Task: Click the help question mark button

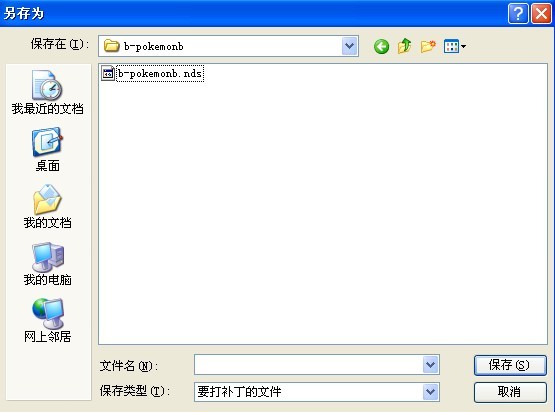Action: pyautogui.click(x=518, y=14)
